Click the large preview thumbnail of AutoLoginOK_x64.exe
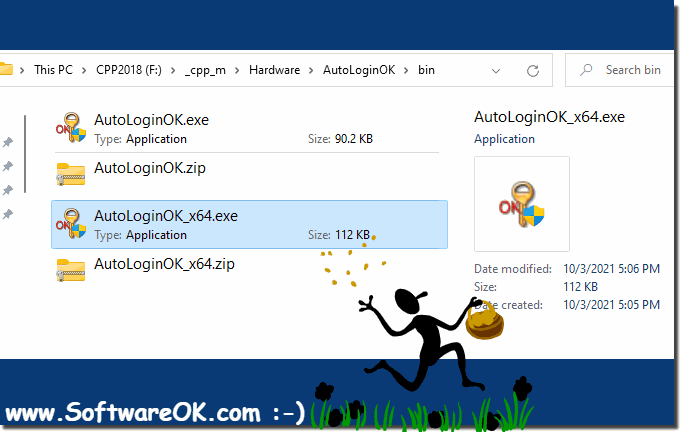The height and width of the screenshot is (432, 681). click(522, 204)
